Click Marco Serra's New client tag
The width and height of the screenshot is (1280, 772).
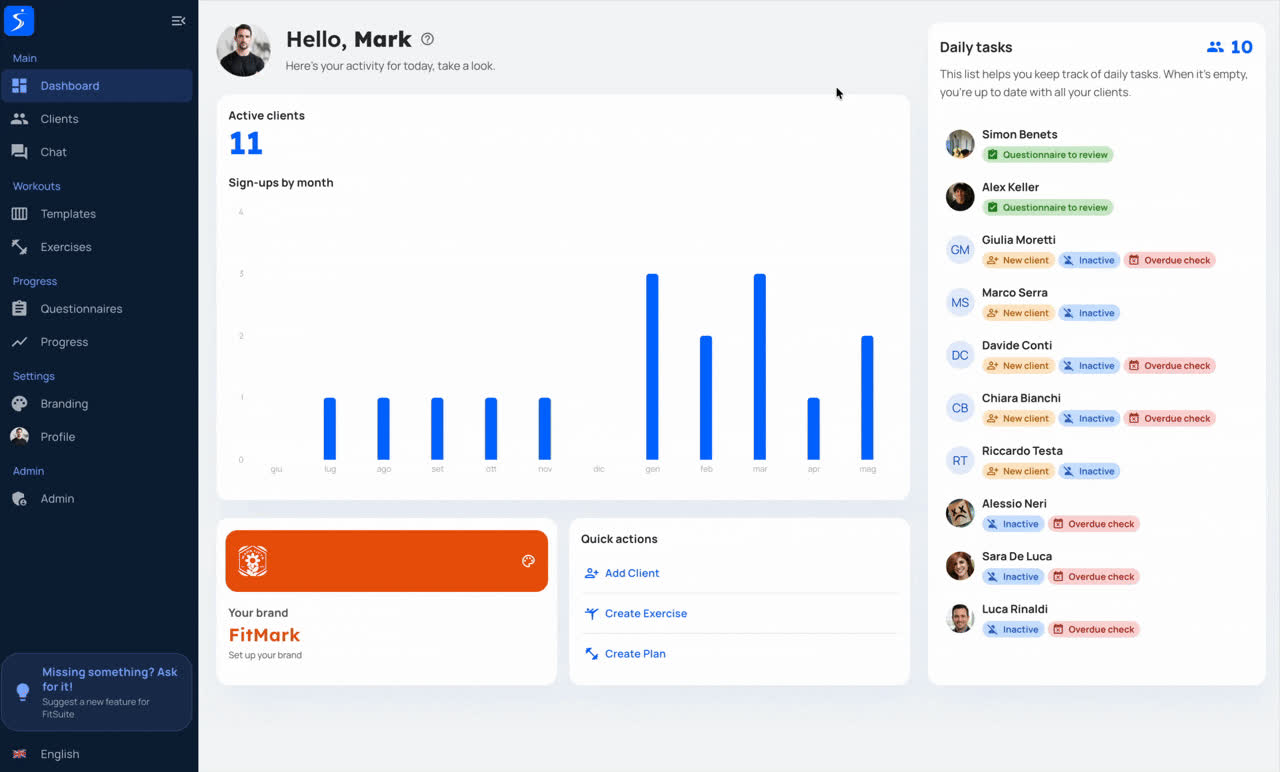click(1018, 313)
